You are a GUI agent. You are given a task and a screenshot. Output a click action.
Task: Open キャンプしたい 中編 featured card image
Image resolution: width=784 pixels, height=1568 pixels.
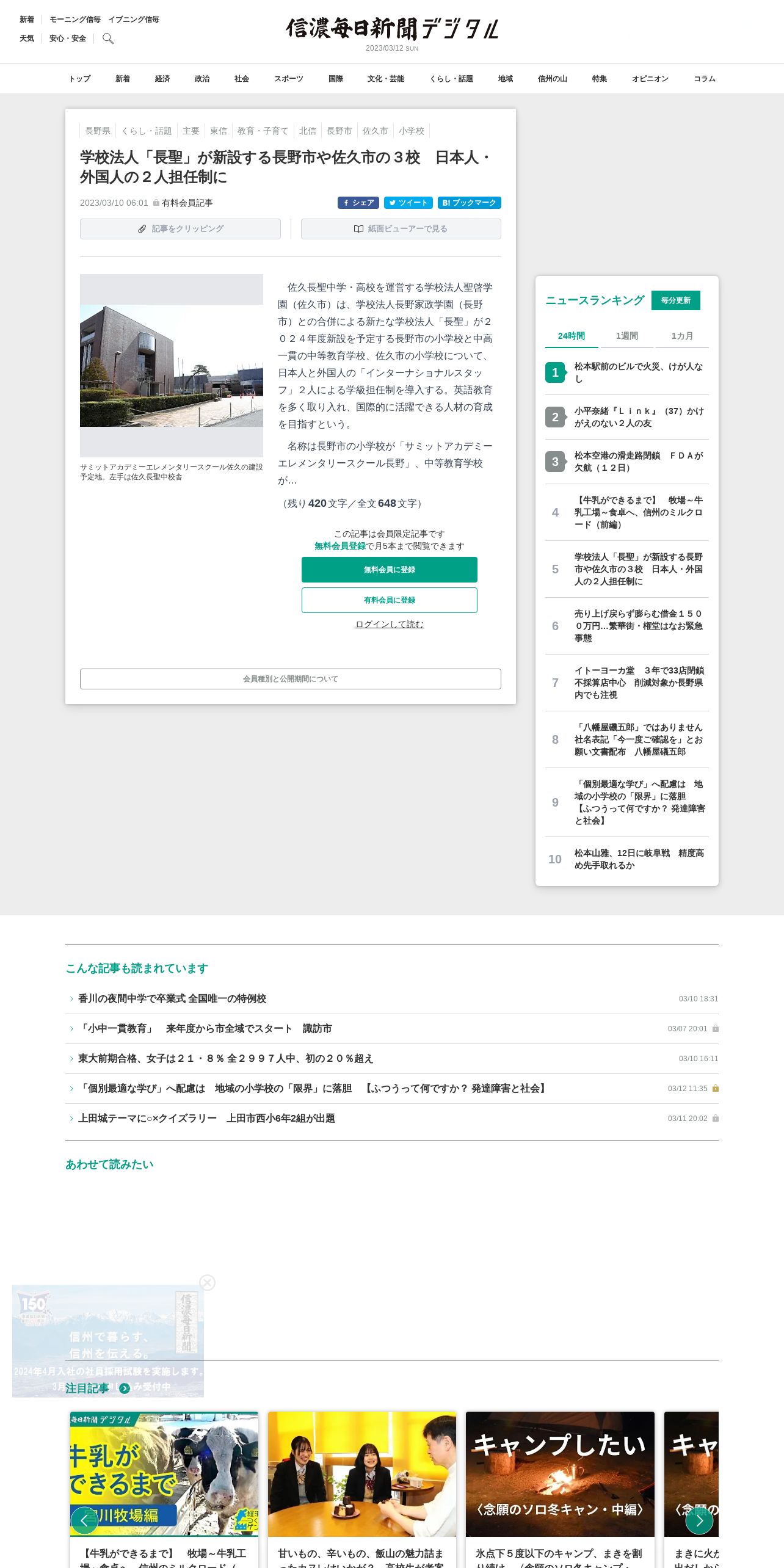point(560,1474)
